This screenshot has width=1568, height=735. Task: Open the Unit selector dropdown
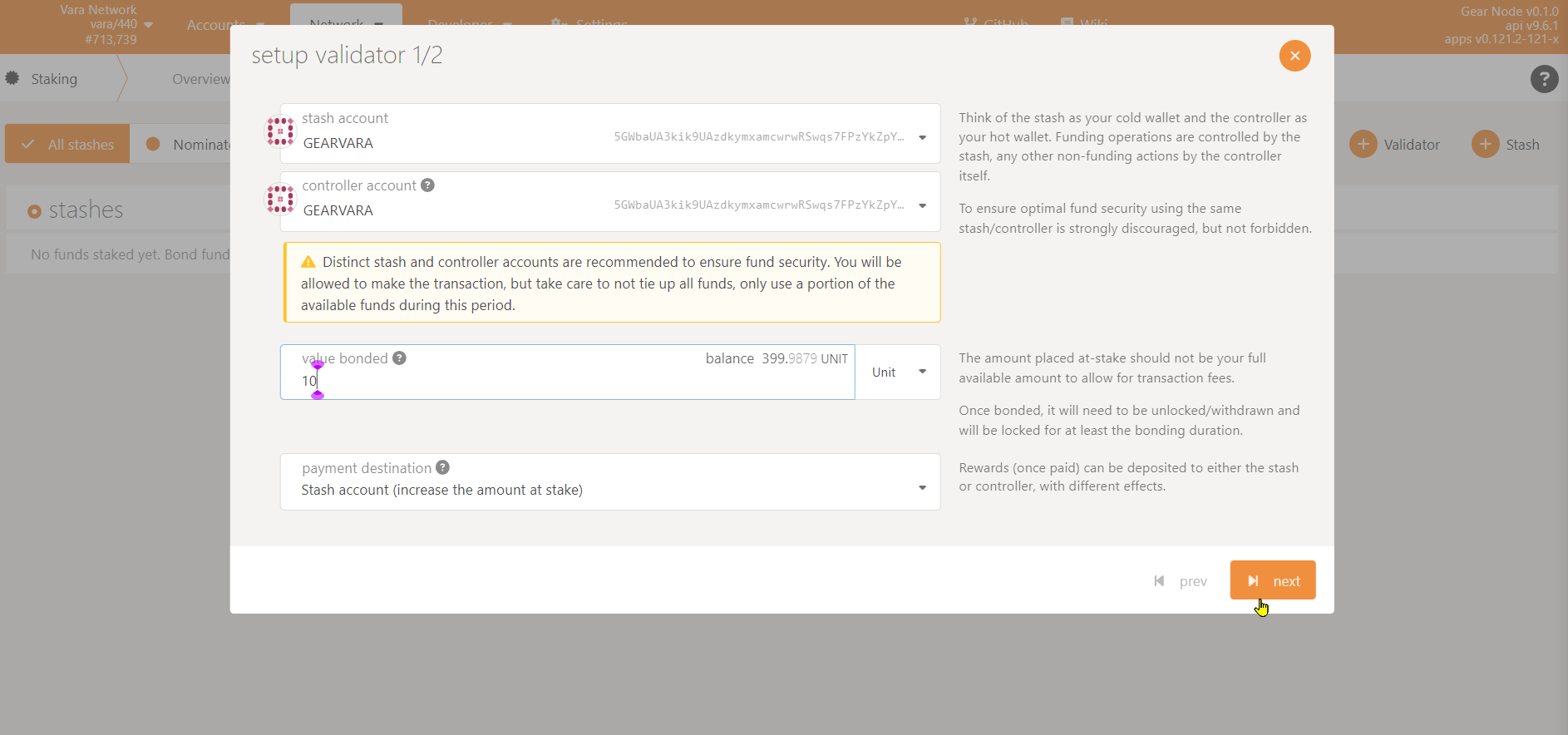coord(898,372)
